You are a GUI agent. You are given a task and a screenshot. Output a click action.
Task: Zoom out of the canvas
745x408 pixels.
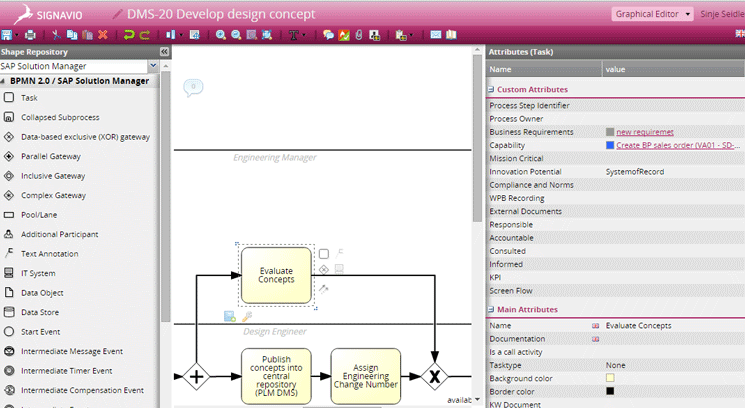click(x=236, y=35)
